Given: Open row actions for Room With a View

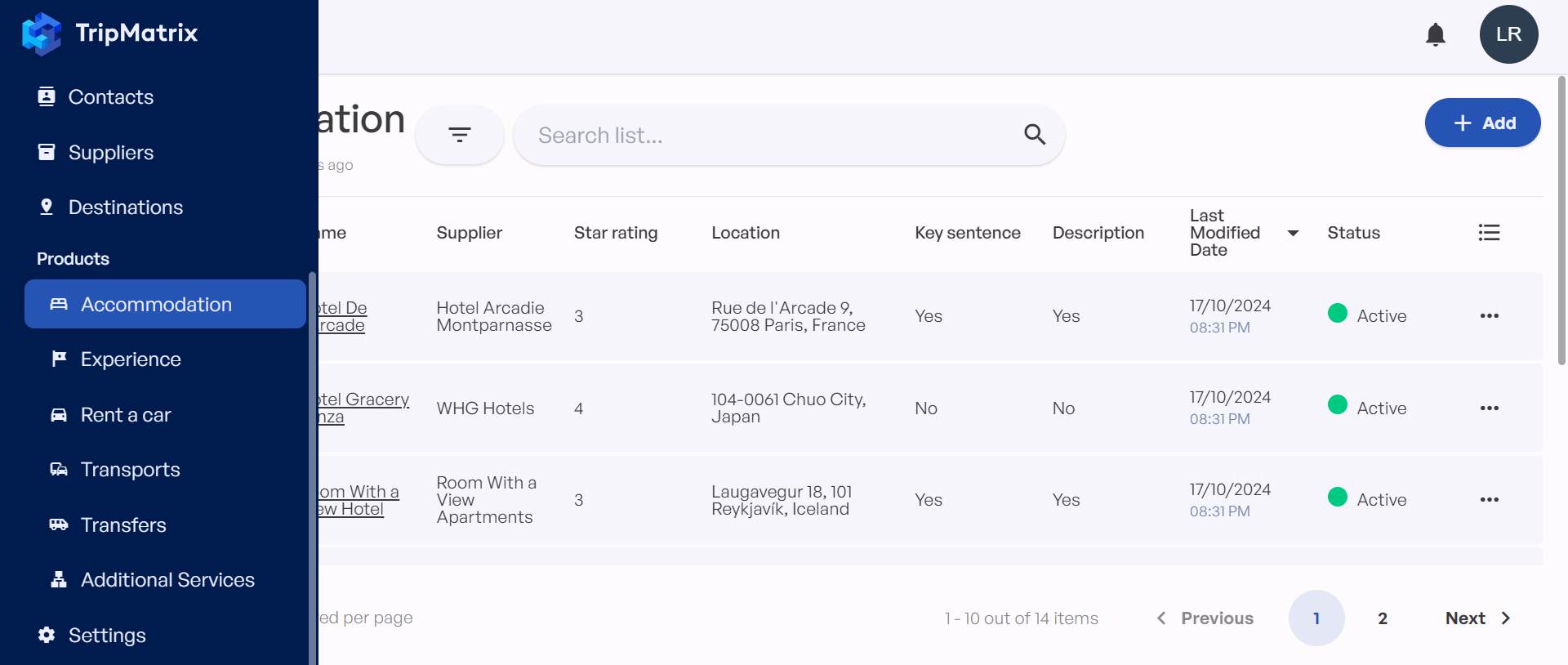Looking at the screenshot, I should (1489, 500).
